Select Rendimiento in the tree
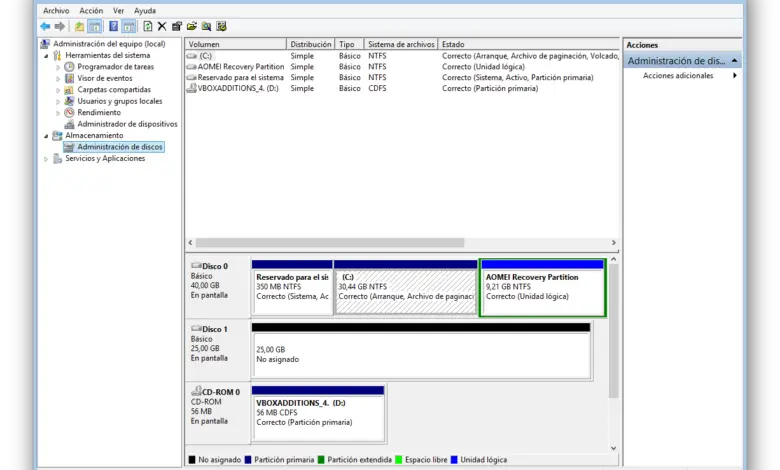The image size is (780, 470). click(99, 112)
